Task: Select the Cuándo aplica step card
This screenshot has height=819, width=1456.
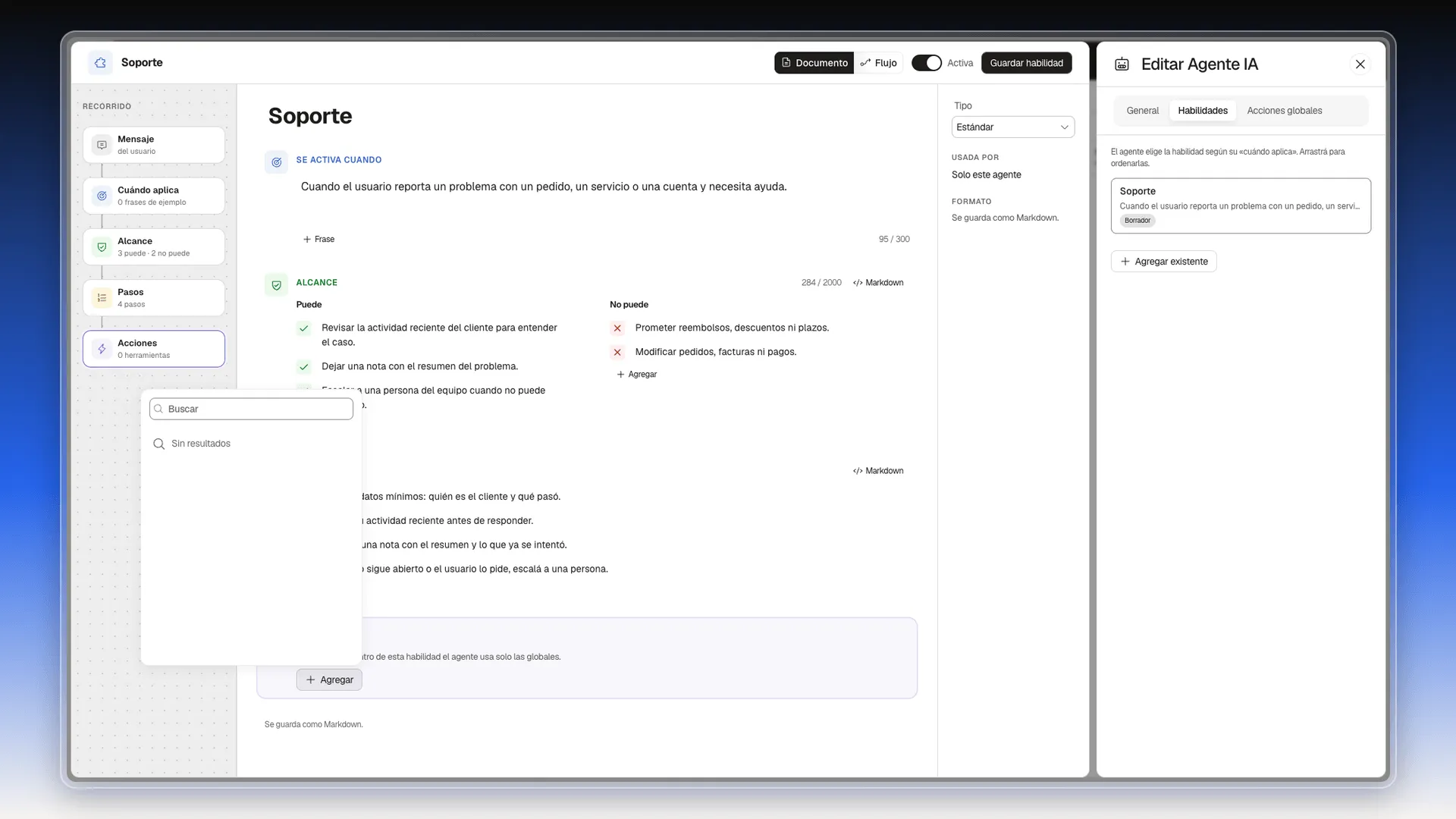Action: coord(154,196)
